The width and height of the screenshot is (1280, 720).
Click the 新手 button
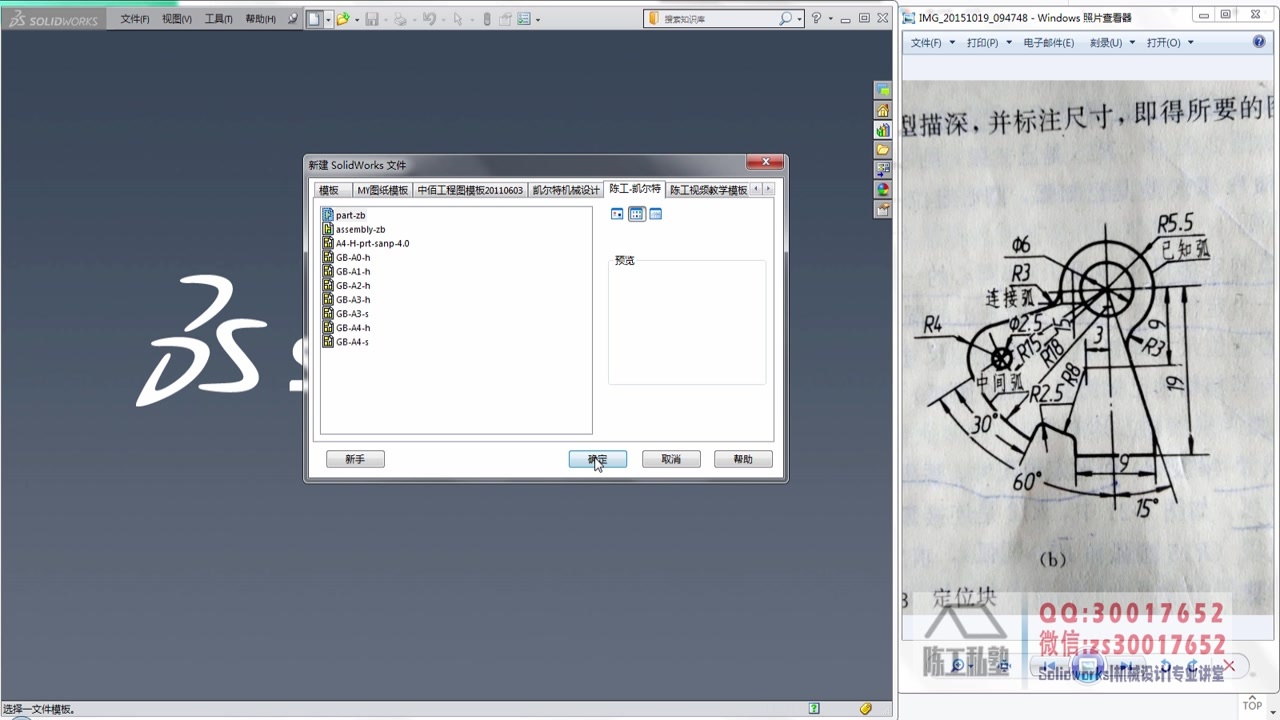[355, 459]
